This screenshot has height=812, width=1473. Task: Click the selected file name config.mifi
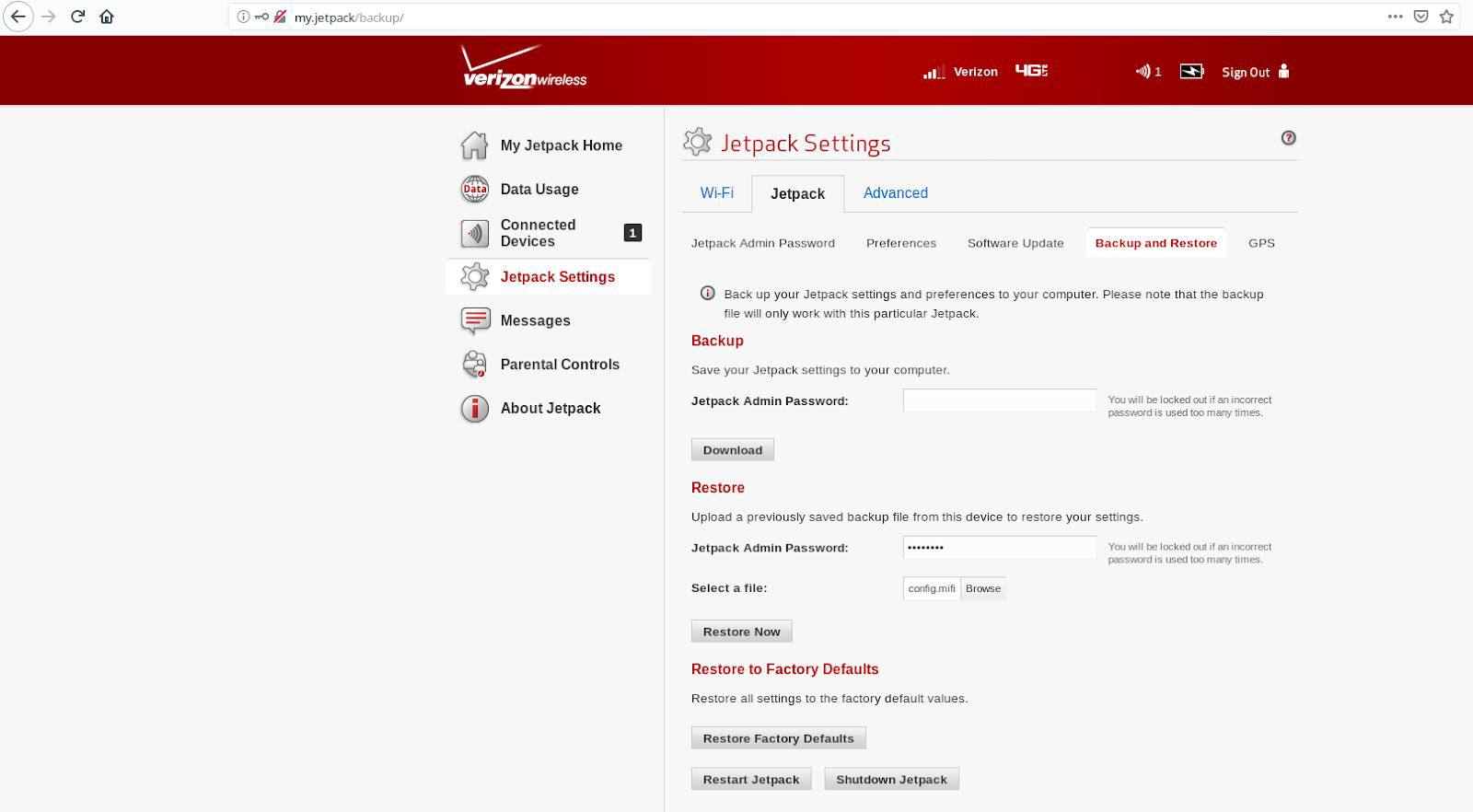click(932, 588)
